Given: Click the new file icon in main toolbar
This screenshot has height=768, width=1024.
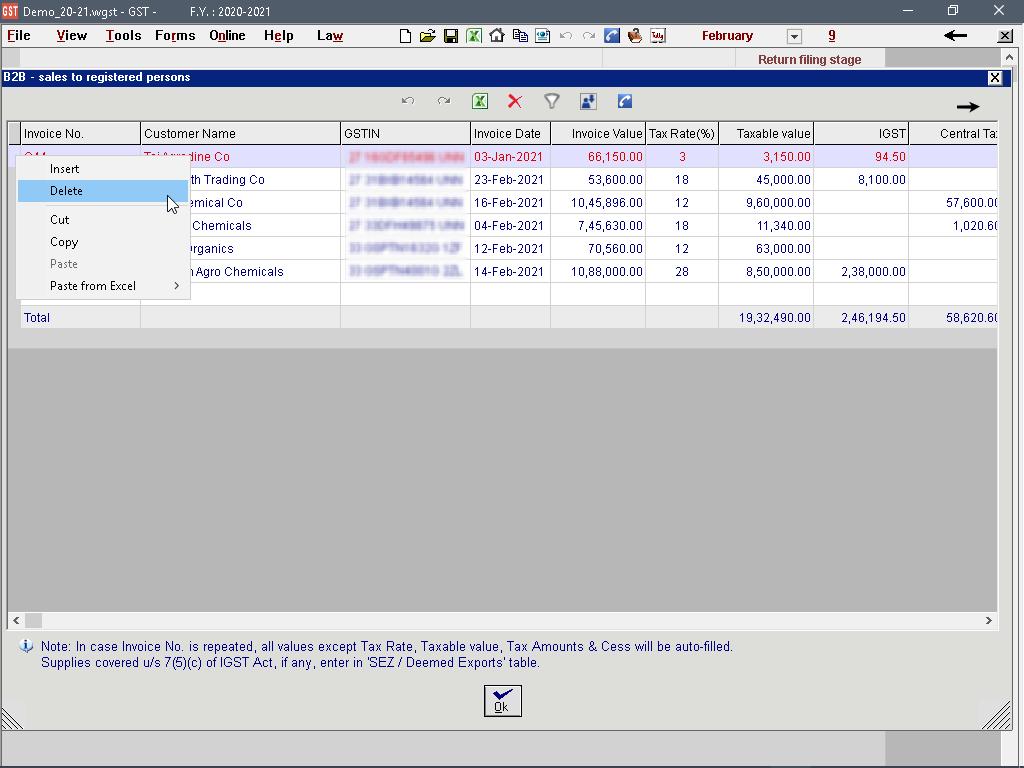Looking at the screenshot, I should pyautogui.click(x=405, y=36).
